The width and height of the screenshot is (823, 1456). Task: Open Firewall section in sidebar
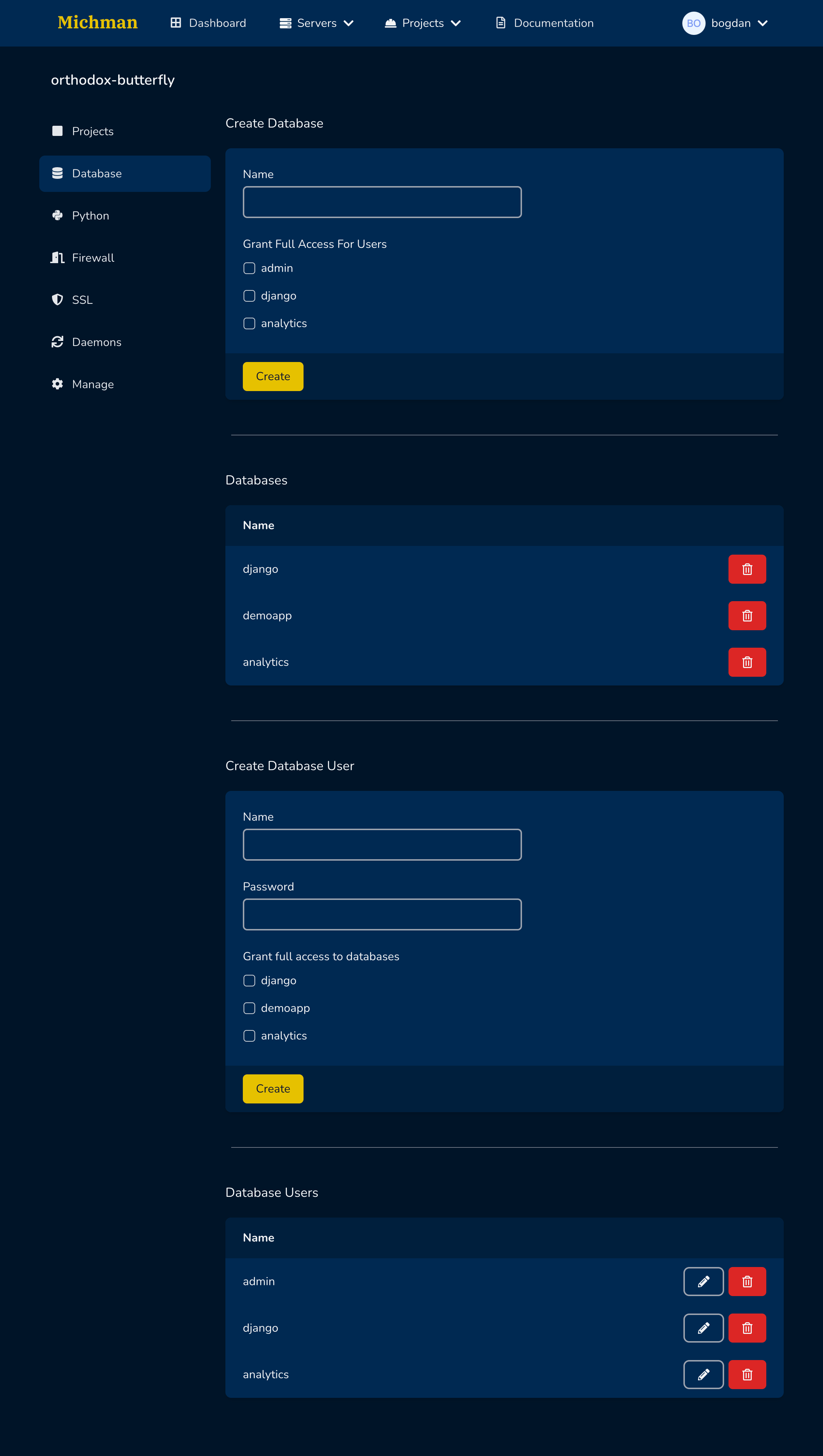pyautogui.click(x=93, y=258)
